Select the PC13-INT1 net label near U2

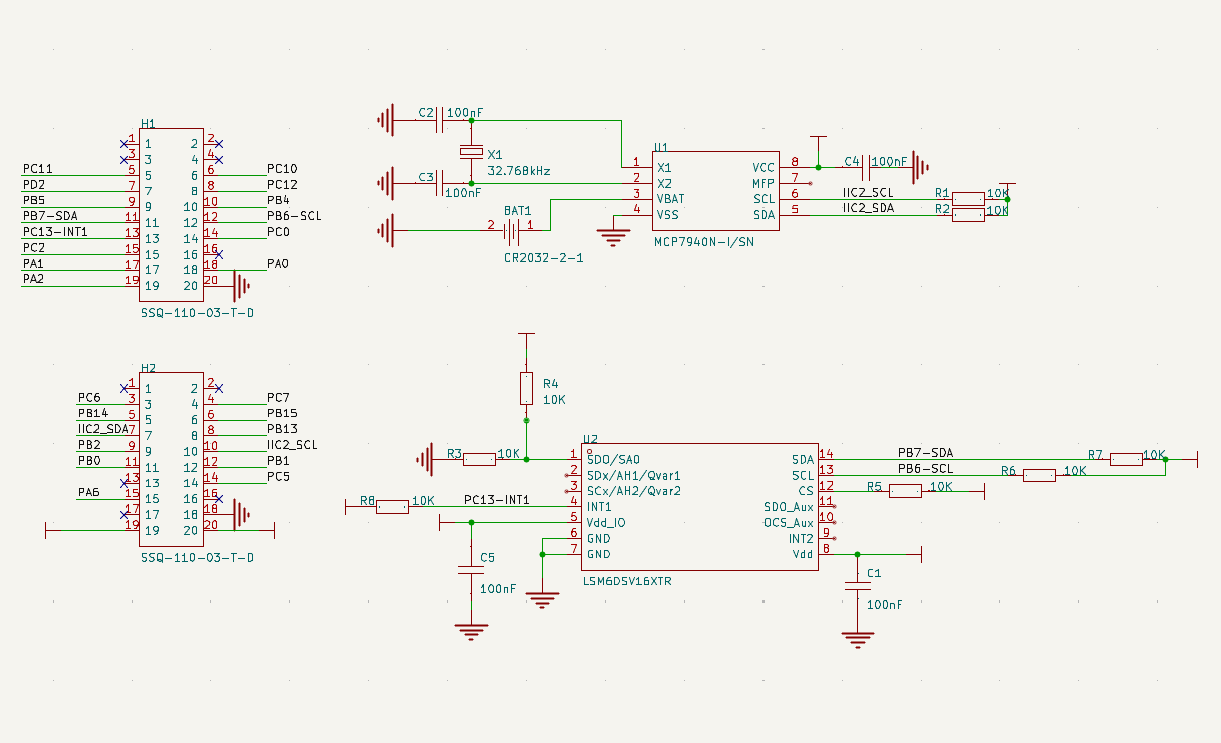point(496,500)
